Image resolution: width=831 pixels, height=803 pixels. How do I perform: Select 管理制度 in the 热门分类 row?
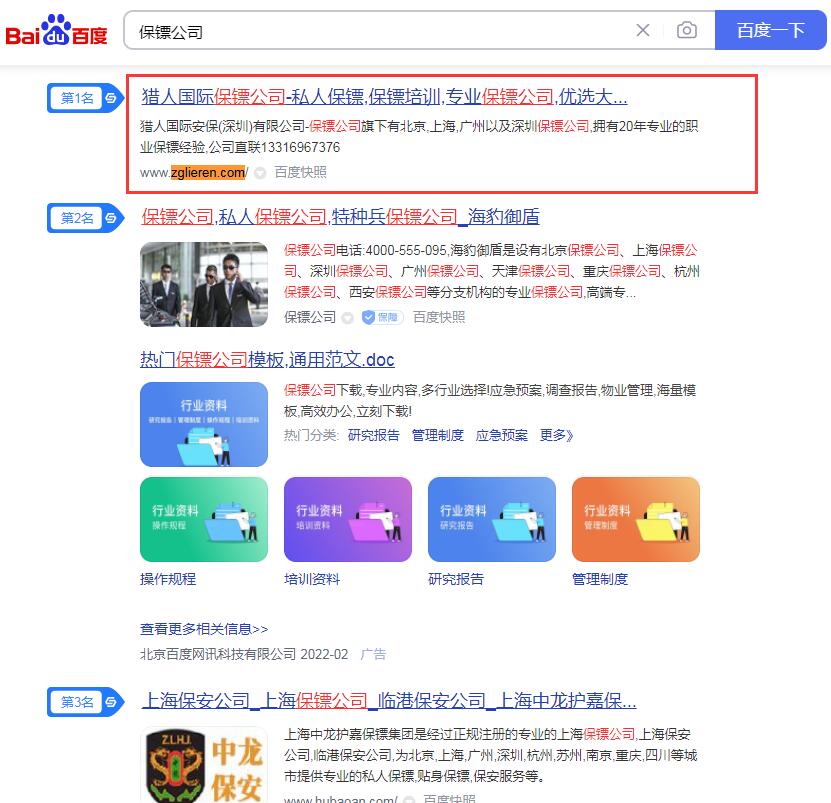click(x=438, y=435)
